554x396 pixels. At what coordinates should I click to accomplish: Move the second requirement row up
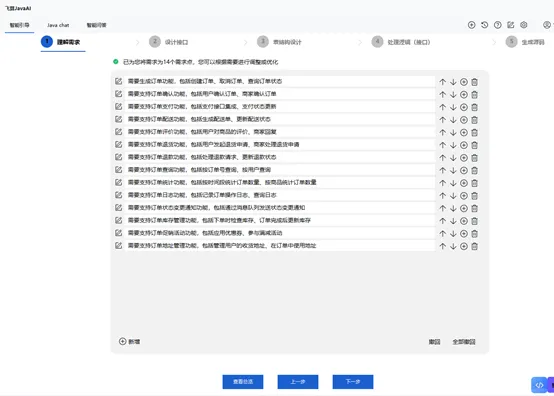click(x=442, y=95)
